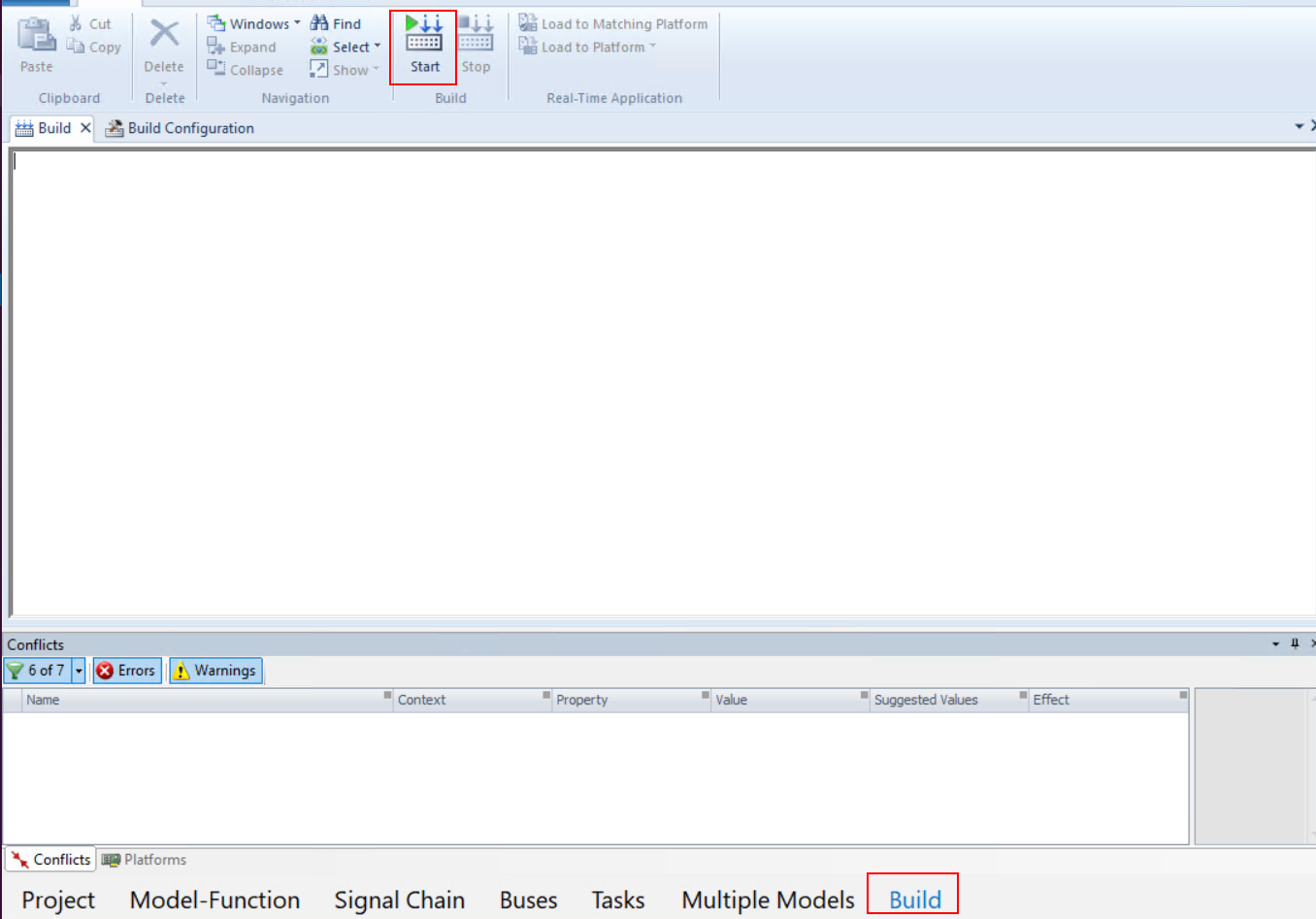
Task: Toggle the Warnings filter in Conflicts
Action: [x=215, y=671]
